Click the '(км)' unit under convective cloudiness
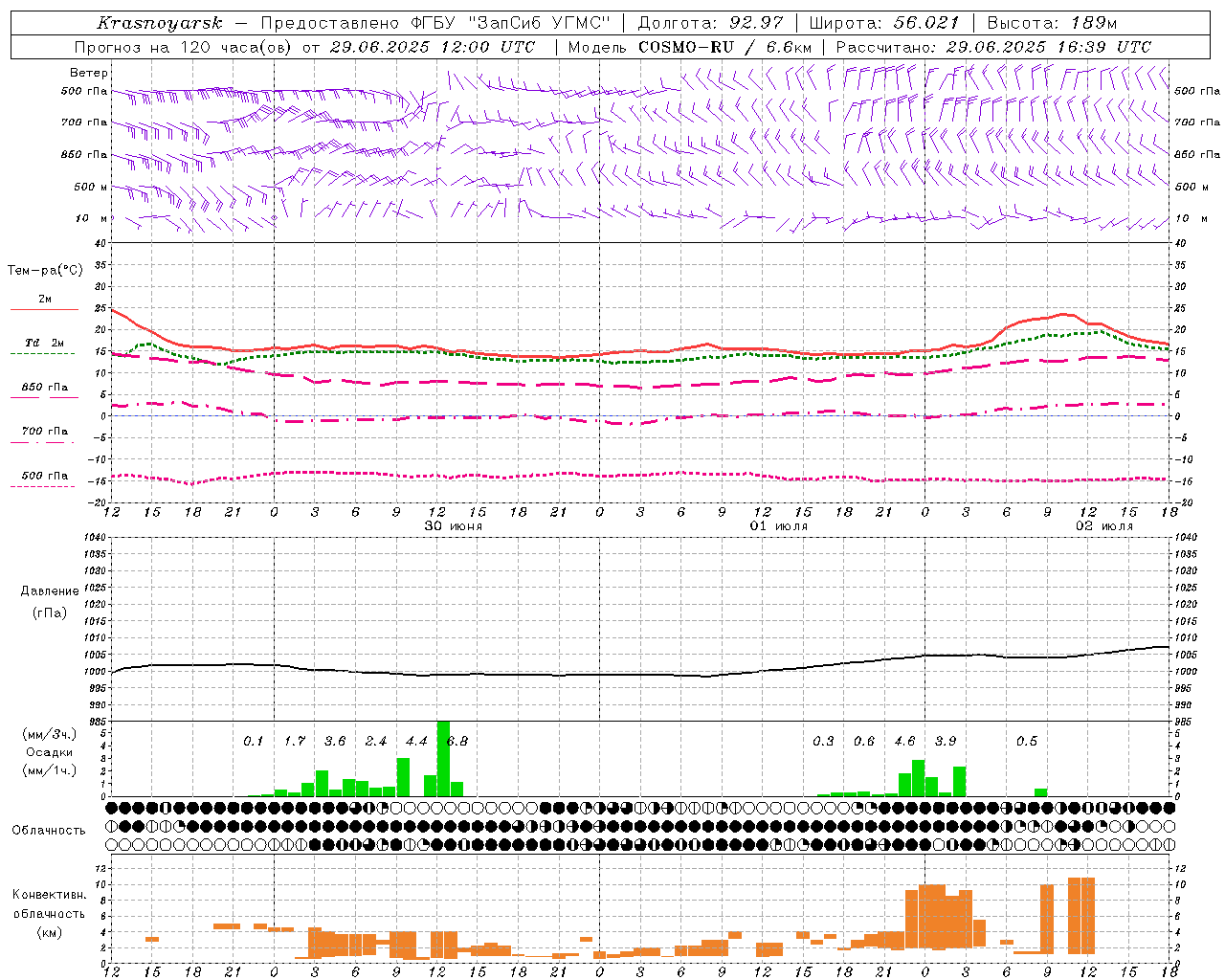Viewport: 1225px width, 980px height. pyautogui.click(x=49, y=932)
